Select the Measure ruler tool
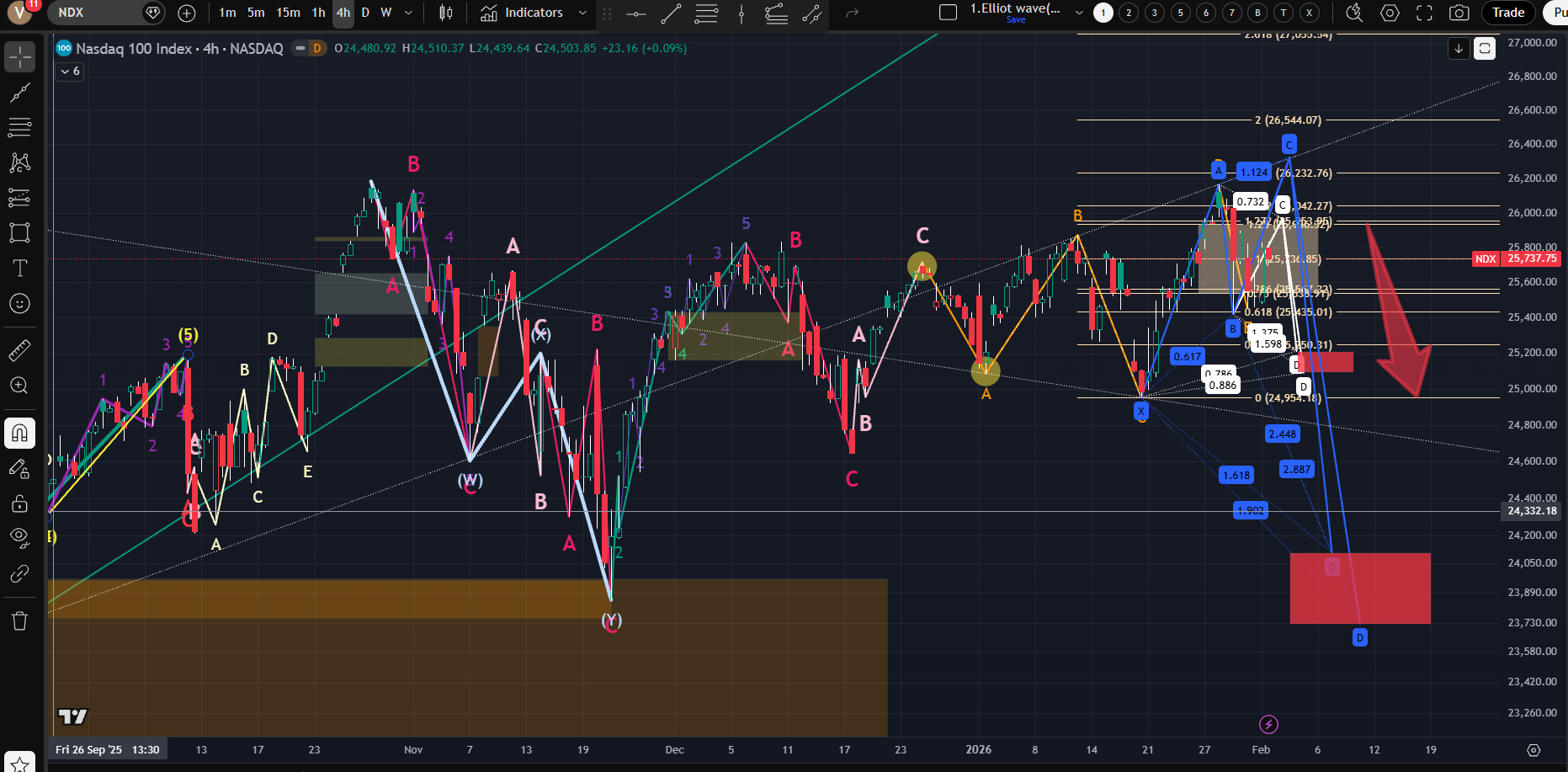The height and width of the screenshot is (772, 1568). 19,350
